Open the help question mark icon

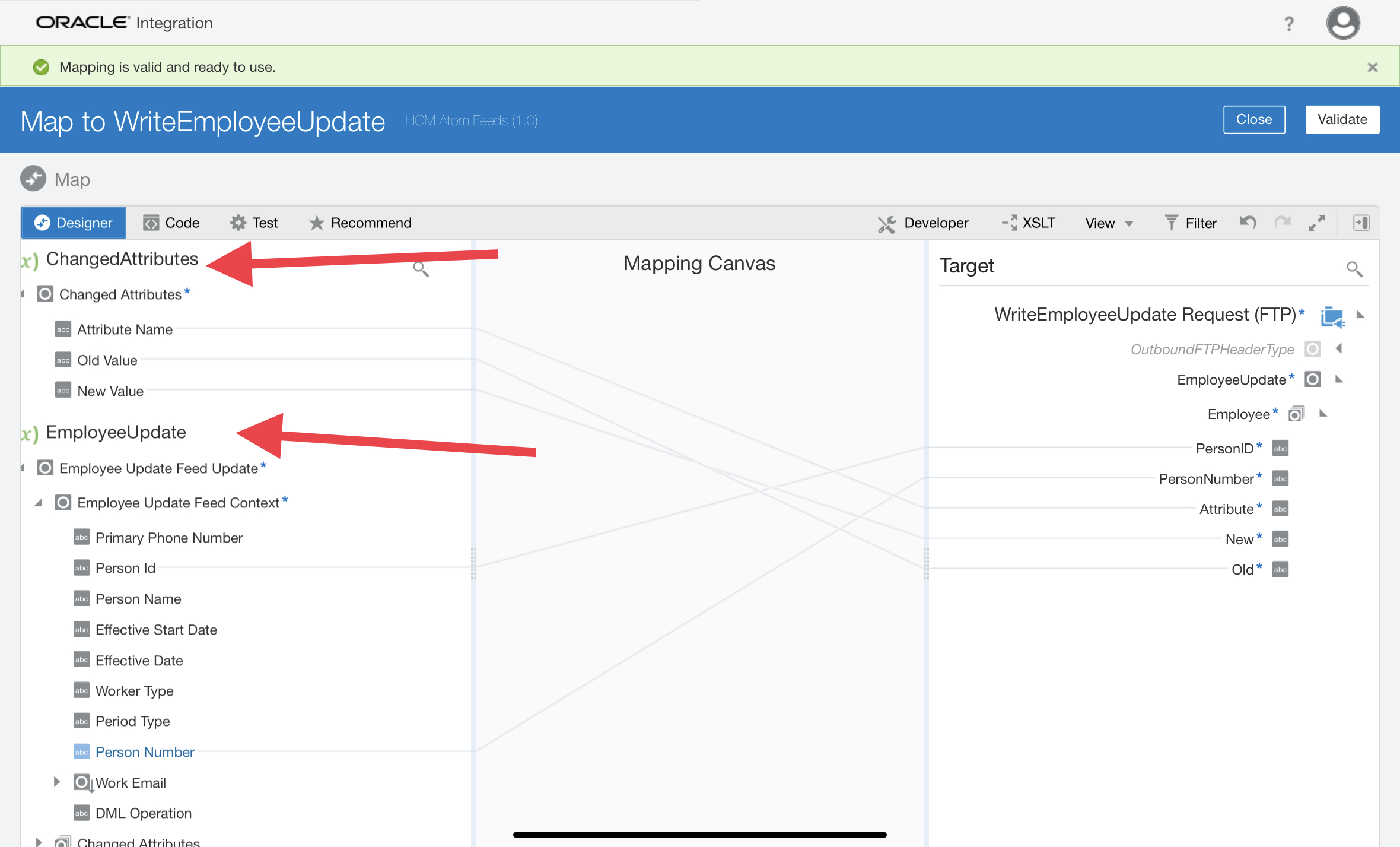[1288, 24]
